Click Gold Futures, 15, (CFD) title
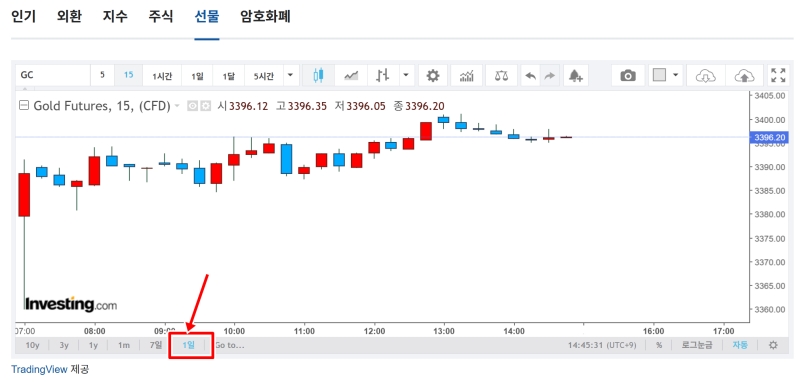This screenshot has width=800, height=382. [102, 106]
